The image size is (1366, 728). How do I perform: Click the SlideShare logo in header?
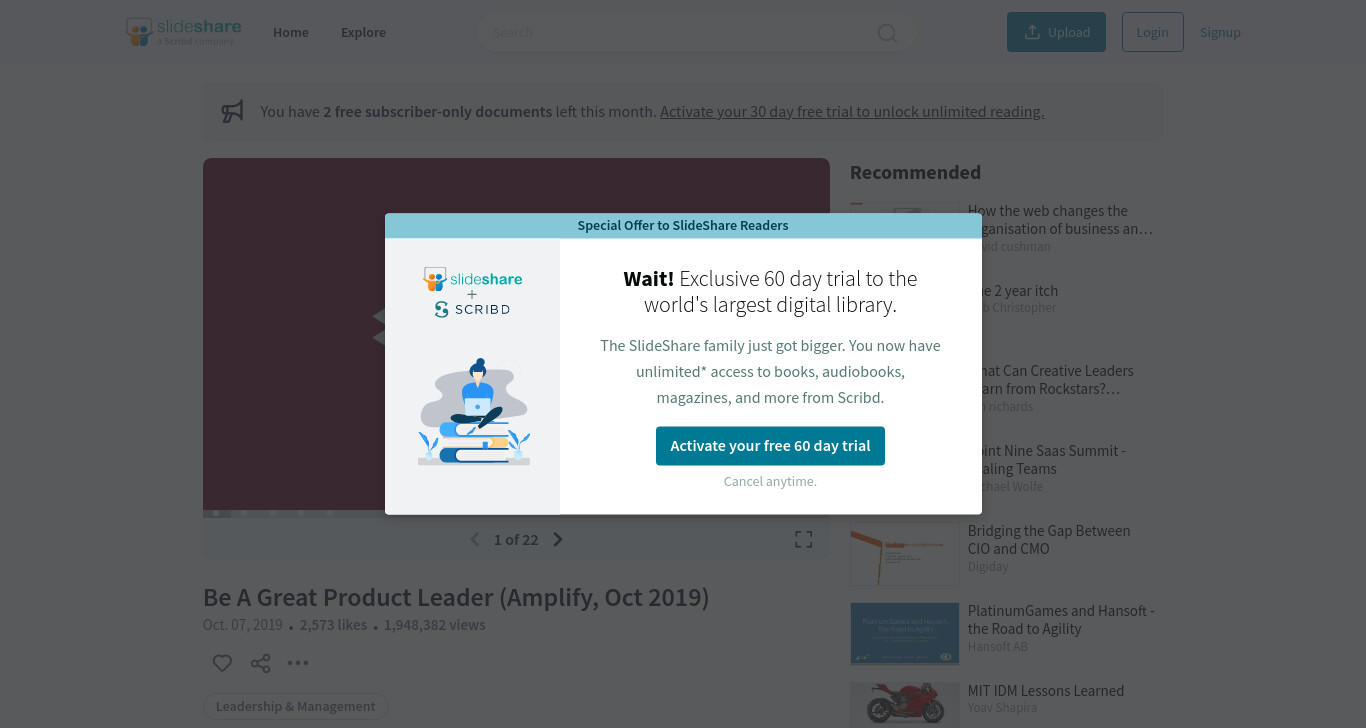[x=184, y=32]
